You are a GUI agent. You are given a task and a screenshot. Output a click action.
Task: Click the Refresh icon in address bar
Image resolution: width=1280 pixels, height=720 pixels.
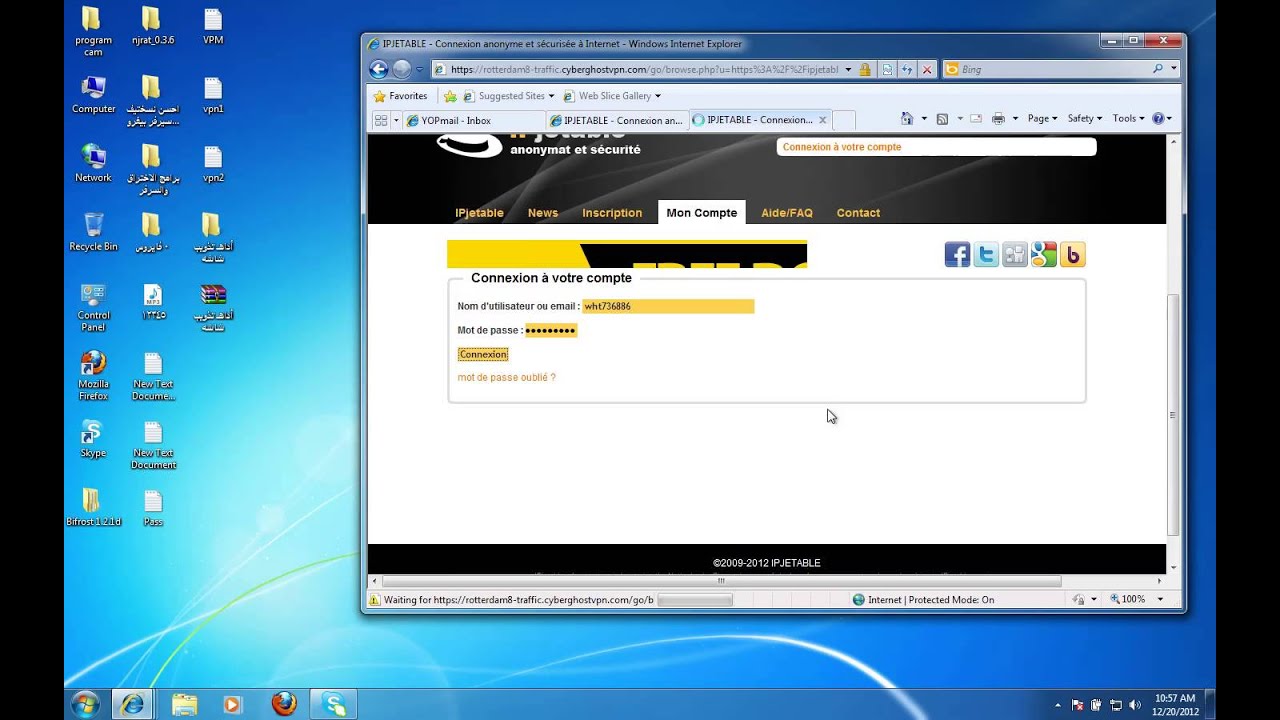pyautogui.click(x=907, y=69)
